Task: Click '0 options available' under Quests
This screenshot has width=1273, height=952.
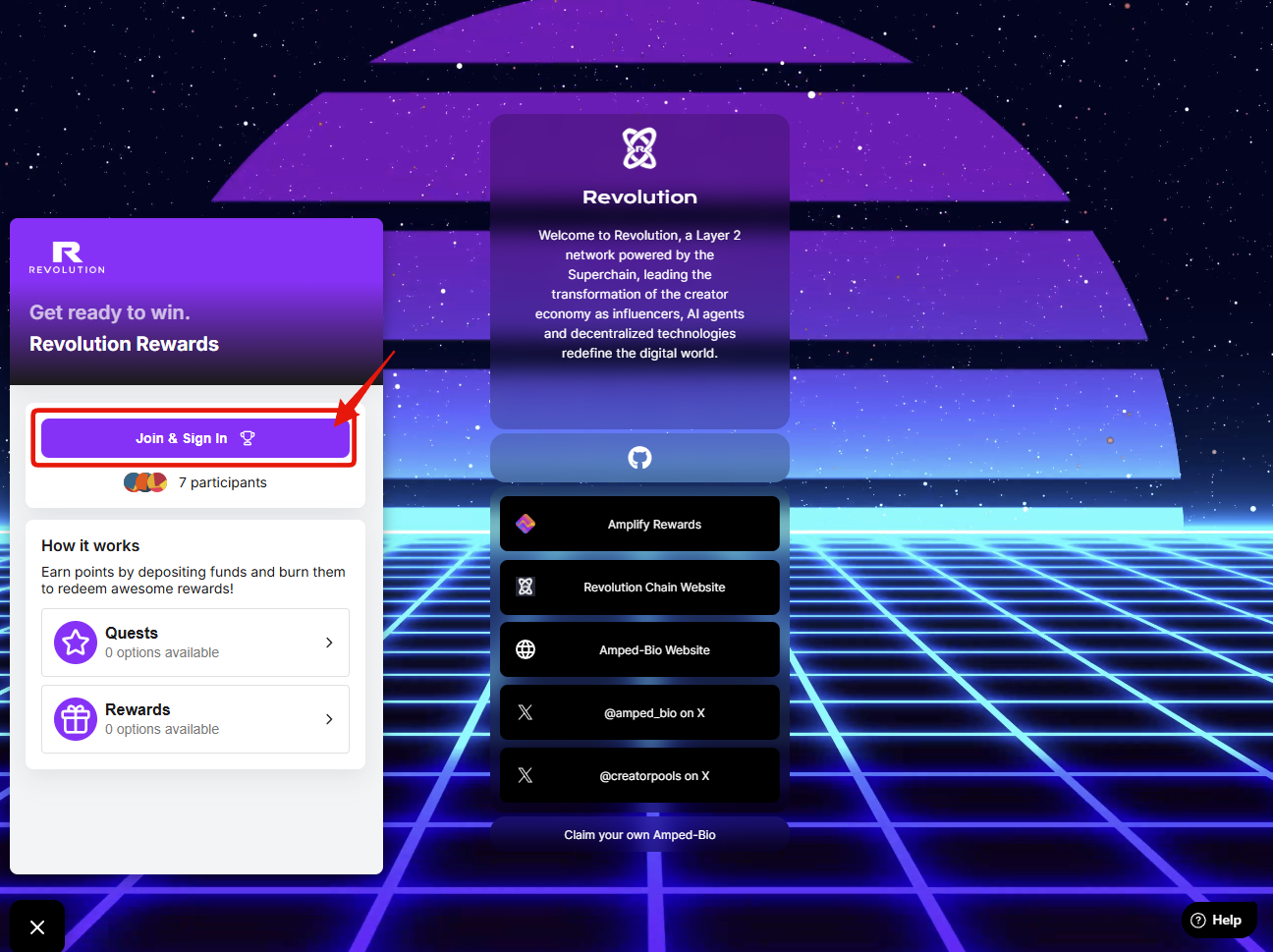Action: [x=162, y=652]
